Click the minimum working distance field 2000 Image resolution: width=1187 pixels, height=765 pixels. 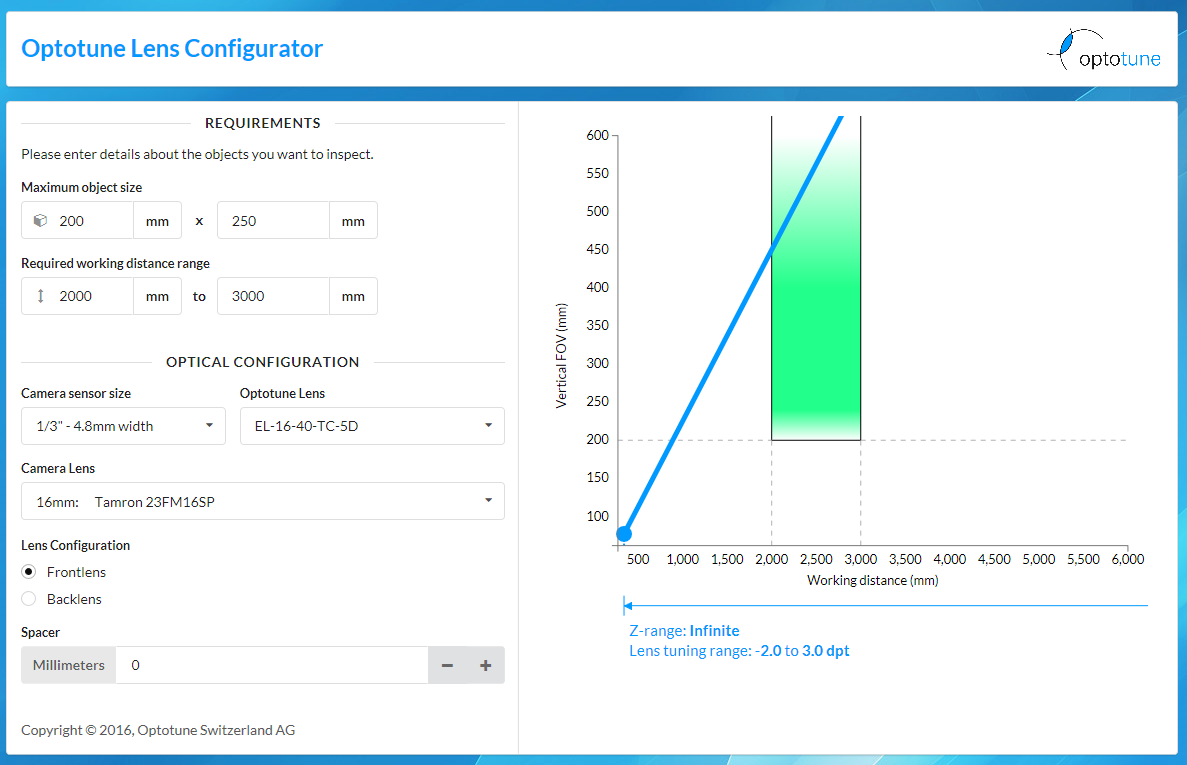coord(92,296)
